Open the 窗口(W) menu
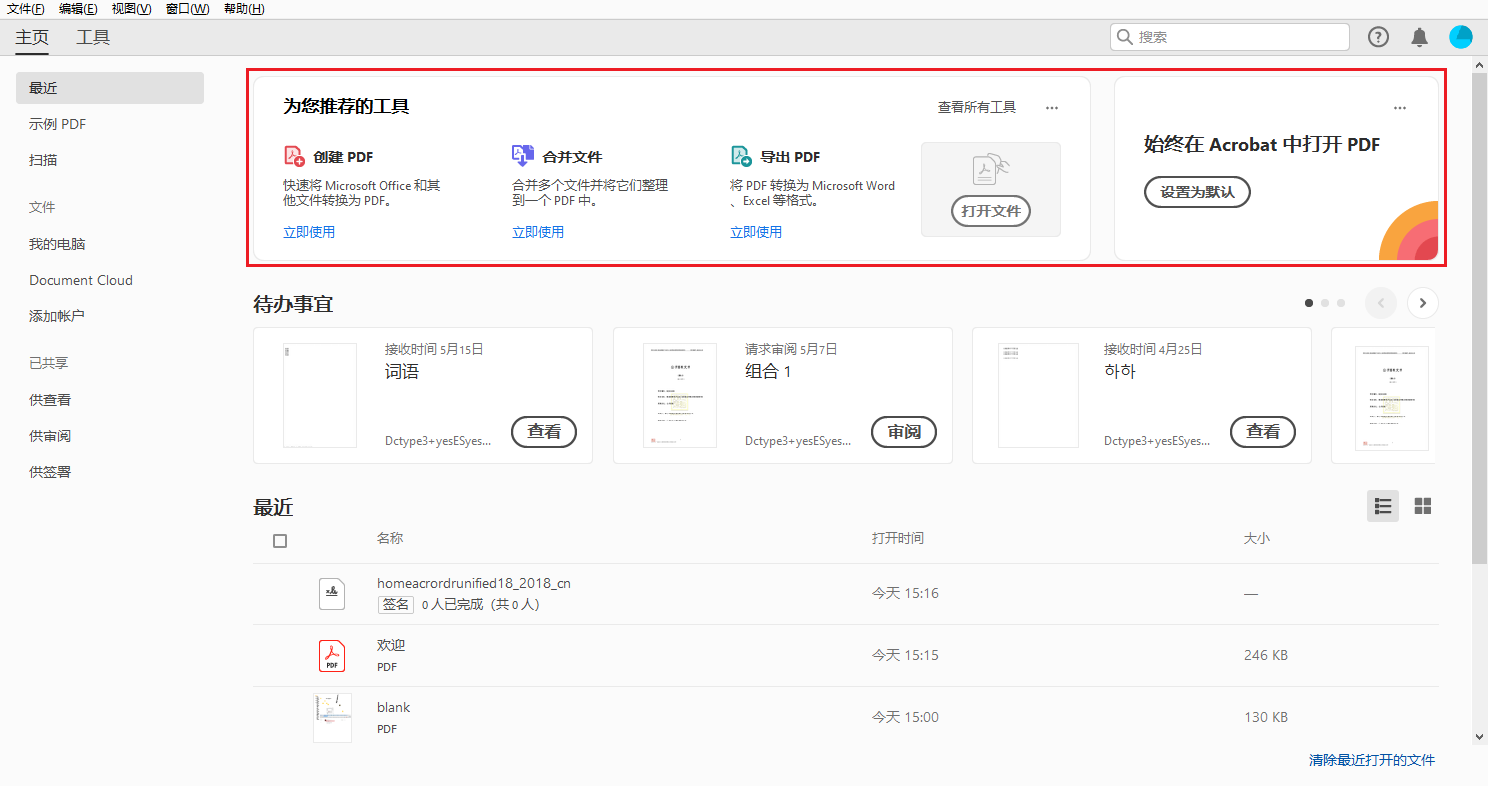The height and width of the screenshot is (786, 1488). 188,9
